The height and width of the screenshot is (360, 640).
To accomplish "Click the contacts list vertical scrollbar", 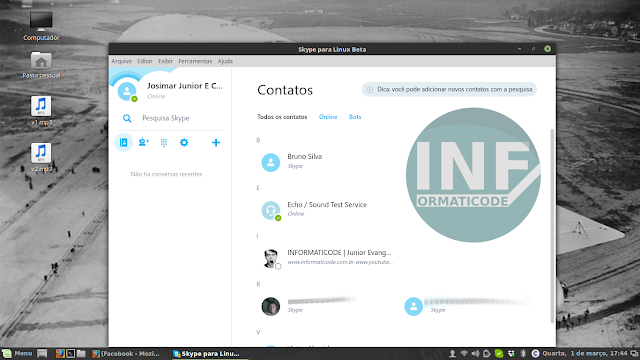I will point(552,226).
